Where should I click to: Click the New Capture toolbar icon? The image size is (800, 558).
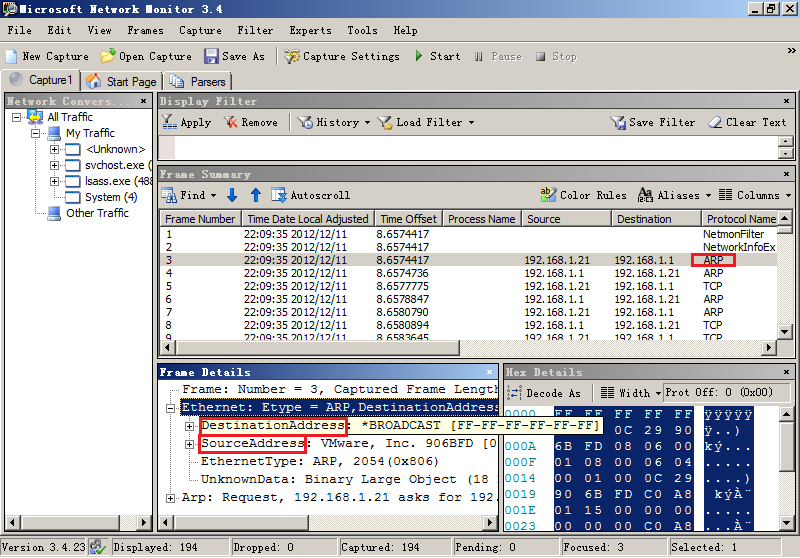[x=11, y=56]
